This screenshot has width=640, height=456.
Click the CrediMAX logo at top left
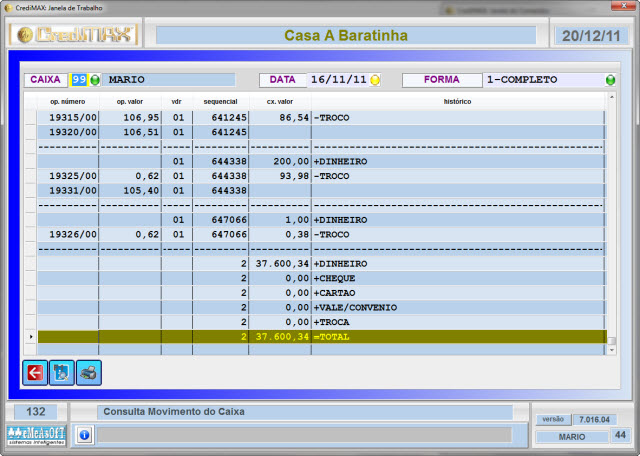coord(72,35)
